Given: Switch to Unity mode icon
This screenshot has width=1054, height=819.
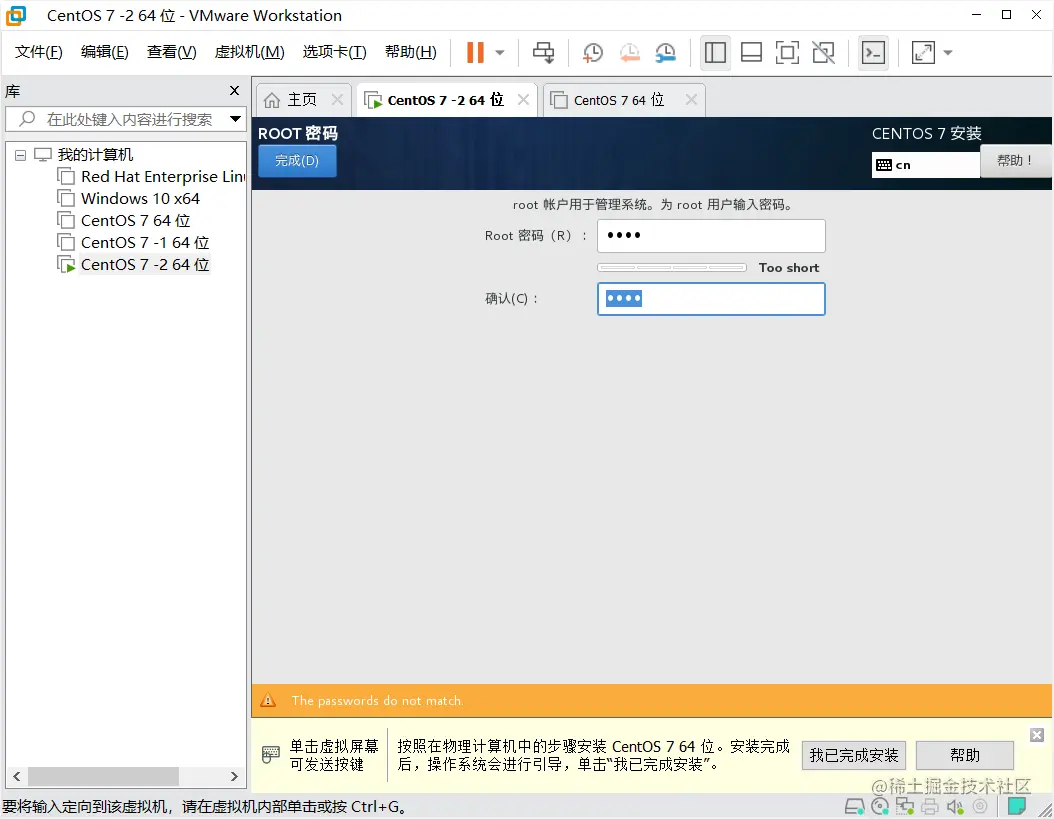Looking at the screenshot, I should click(823, 52).
